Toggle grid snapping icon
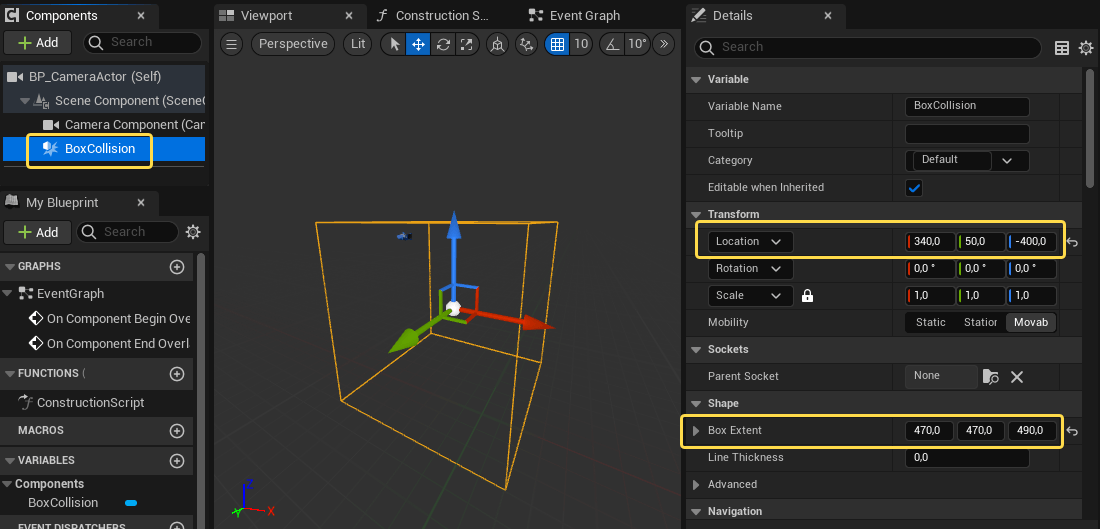 558,44
